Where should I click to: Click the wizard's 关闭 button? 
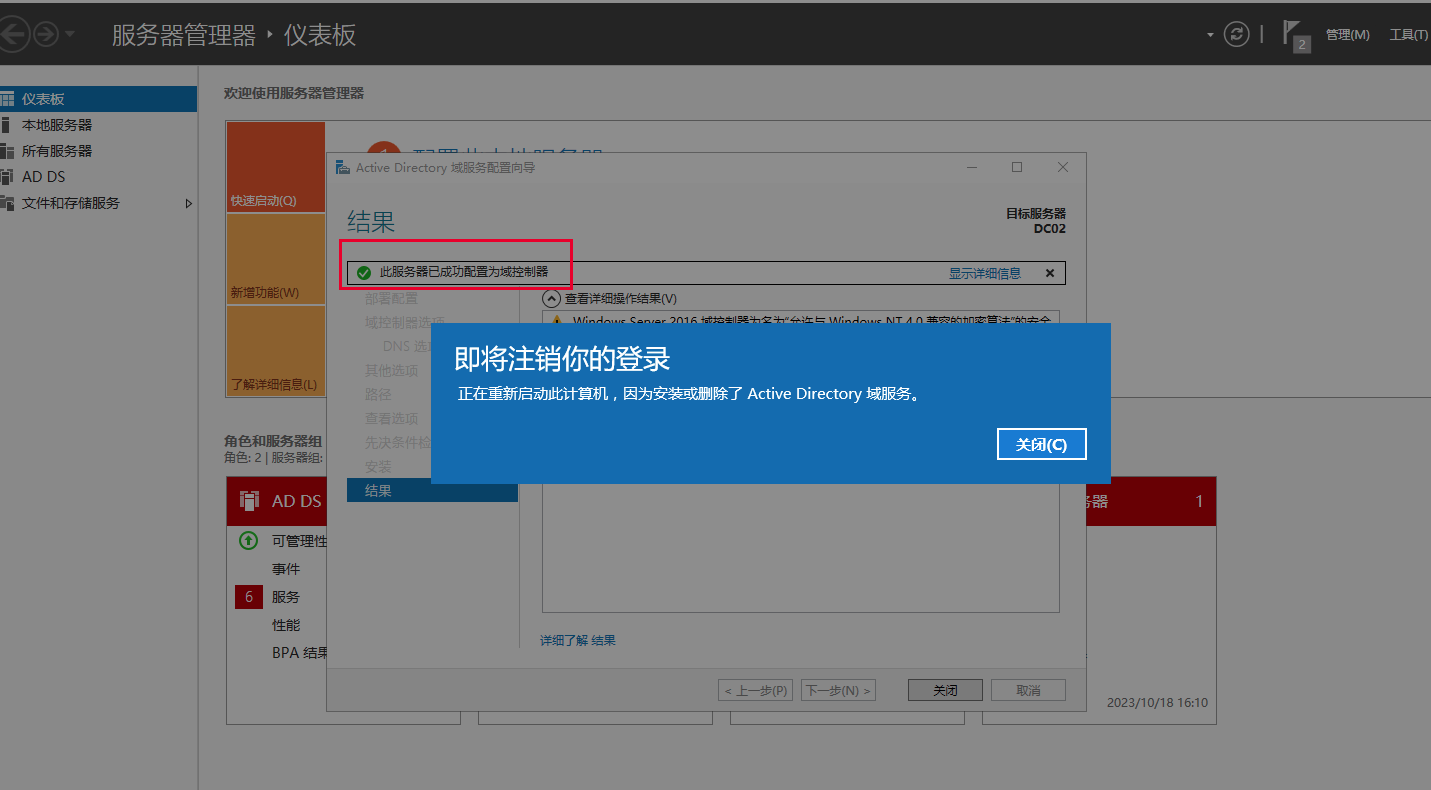click(x=945, y=690)
